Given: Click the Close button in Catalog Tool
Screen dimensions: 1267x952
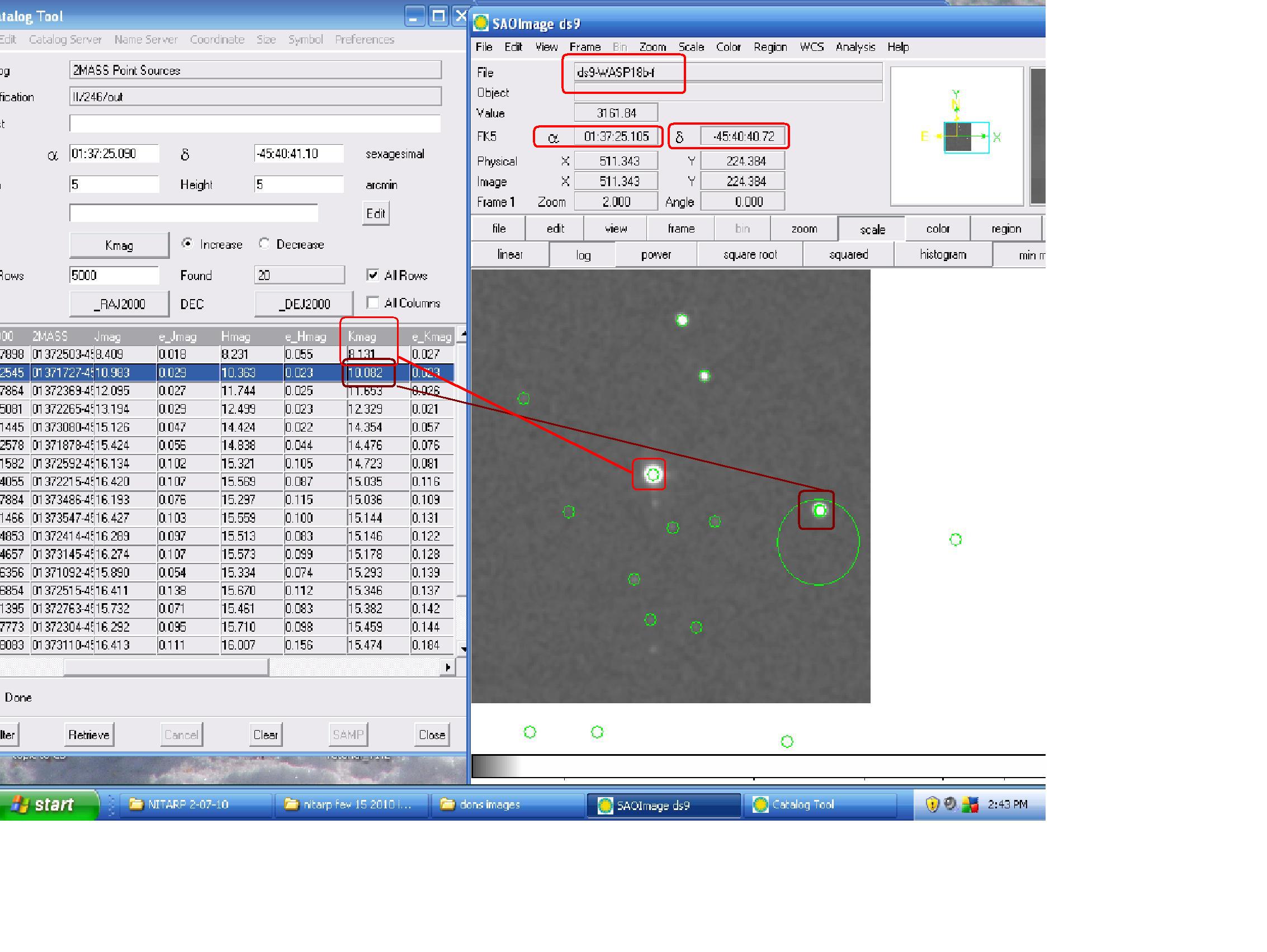Looking at the screenshot, I should (x=432, y=735).
